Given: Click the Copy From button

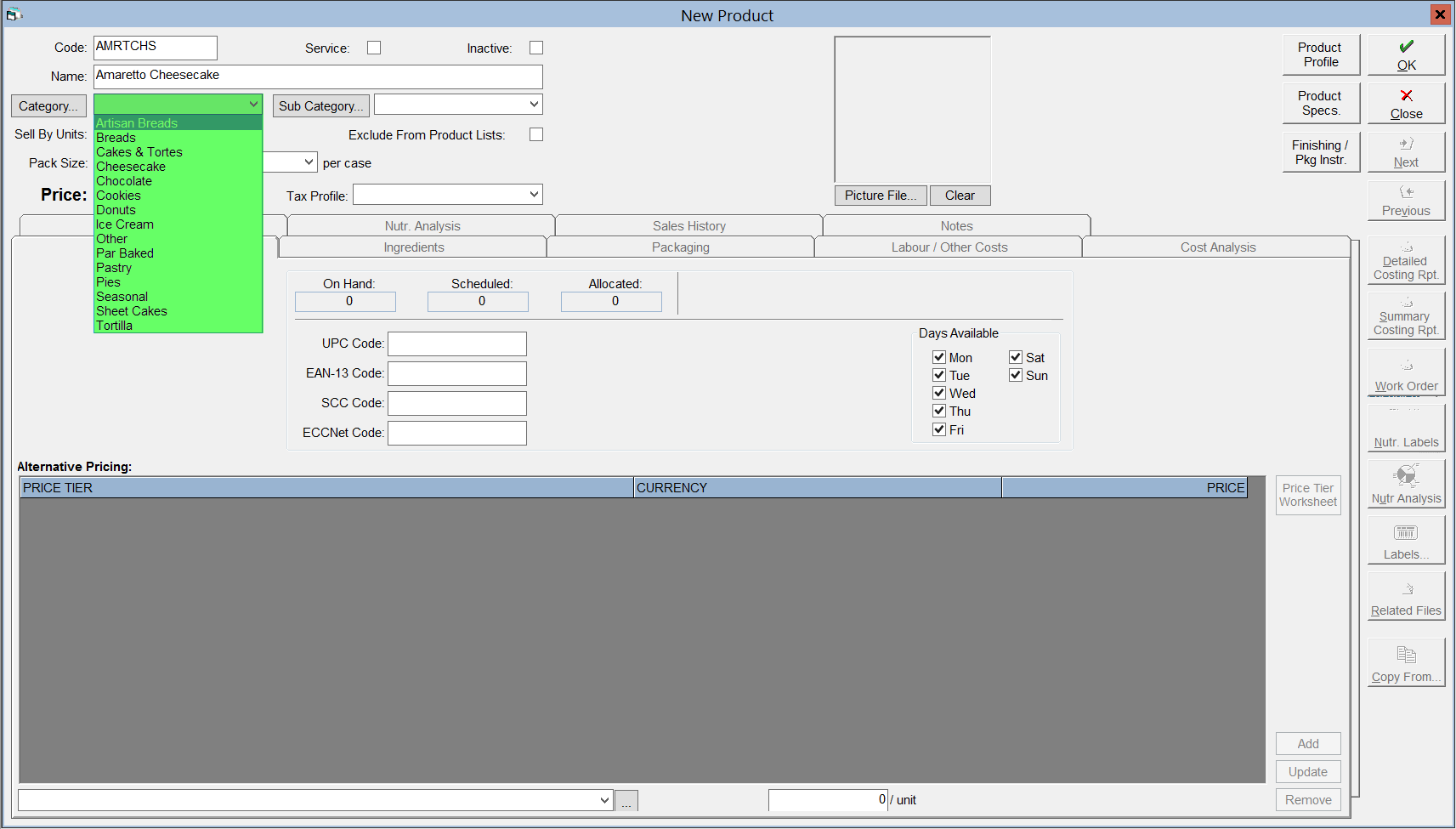Looking at the screenshot, I should pos(1406,662).
